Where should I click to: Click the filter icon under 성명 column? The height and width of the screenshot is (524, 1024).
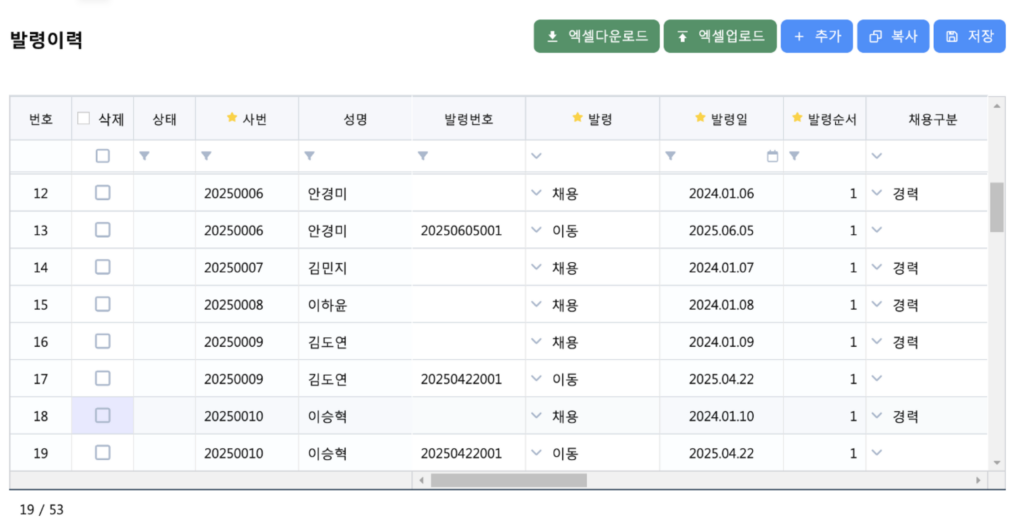click(x=309, y=156)
